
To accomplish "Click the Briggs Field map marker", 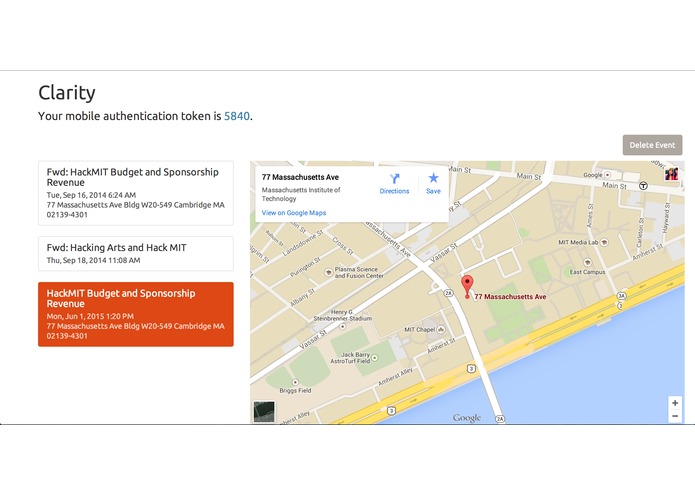I will pyautogui.click(x=295, y=382).
